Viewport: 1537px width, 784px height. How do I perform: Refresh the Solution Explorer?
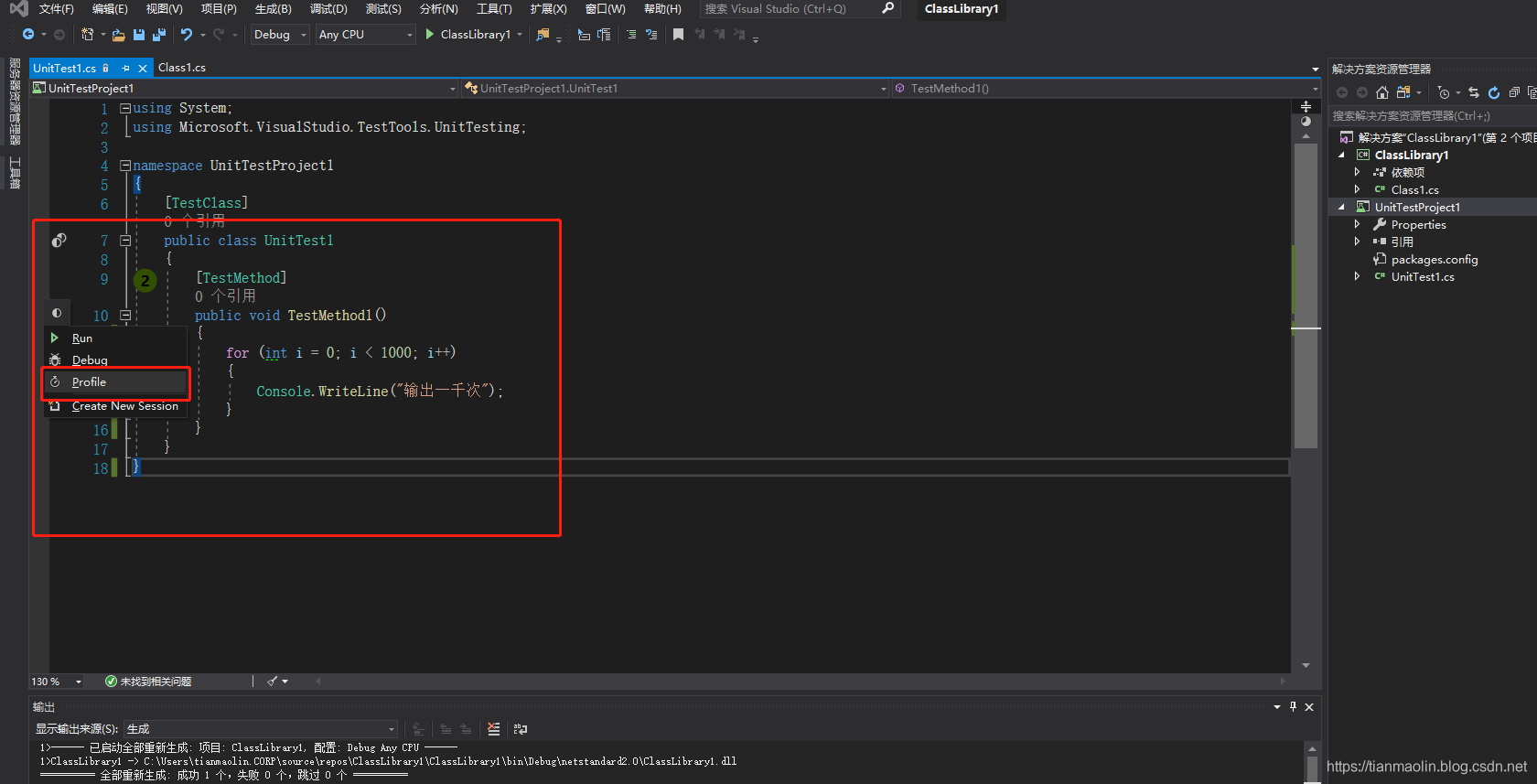click(1494, 92)
